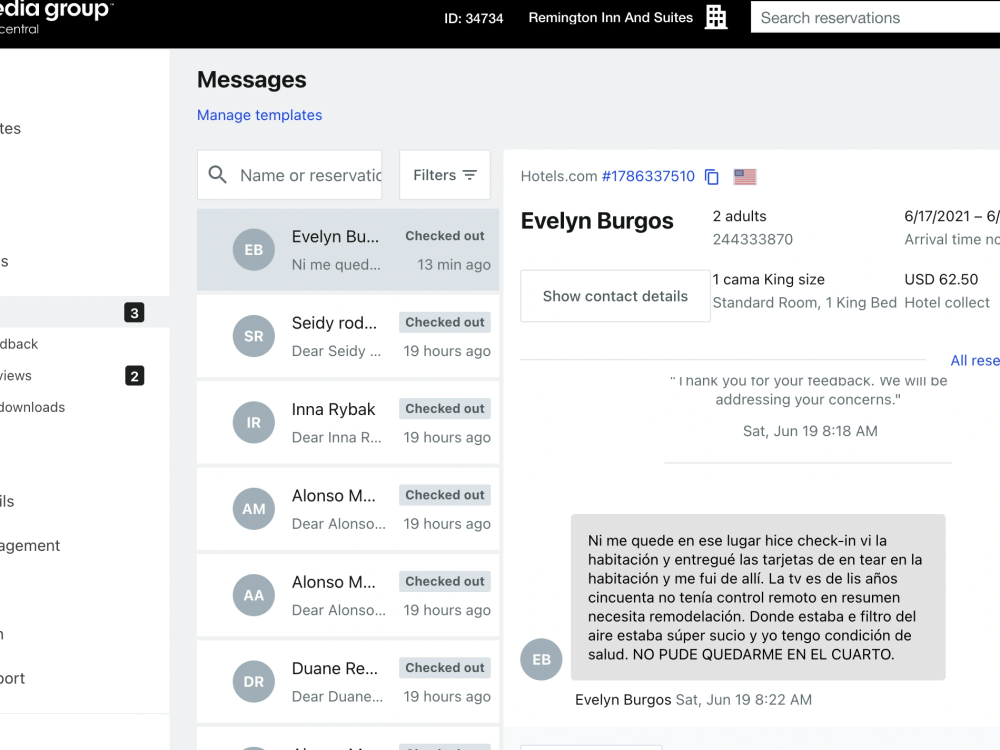The width and height of the screenshot is (1000, 750).
Task: Click the '244333870' number
Action: click(x=753, y=239)
